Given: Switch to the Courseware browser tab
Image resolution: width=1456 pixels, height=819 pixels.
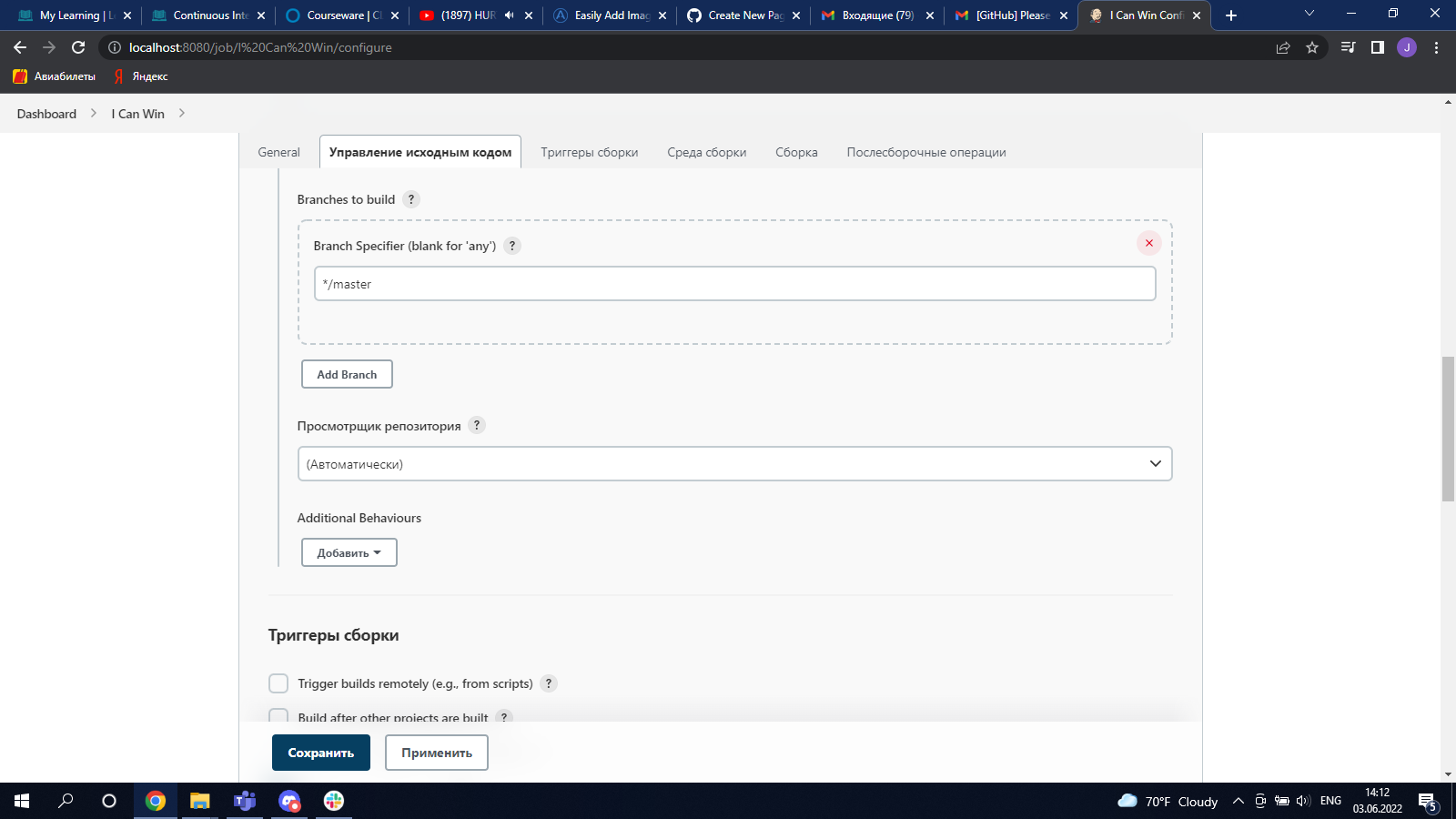Looking at the screenshot, I should (342, 15).
